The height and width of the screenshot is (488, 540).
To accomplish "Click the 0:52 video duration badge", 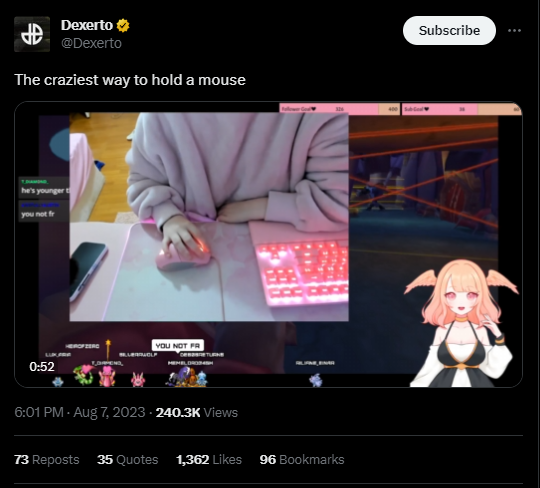I will click(x=42, y=366).
